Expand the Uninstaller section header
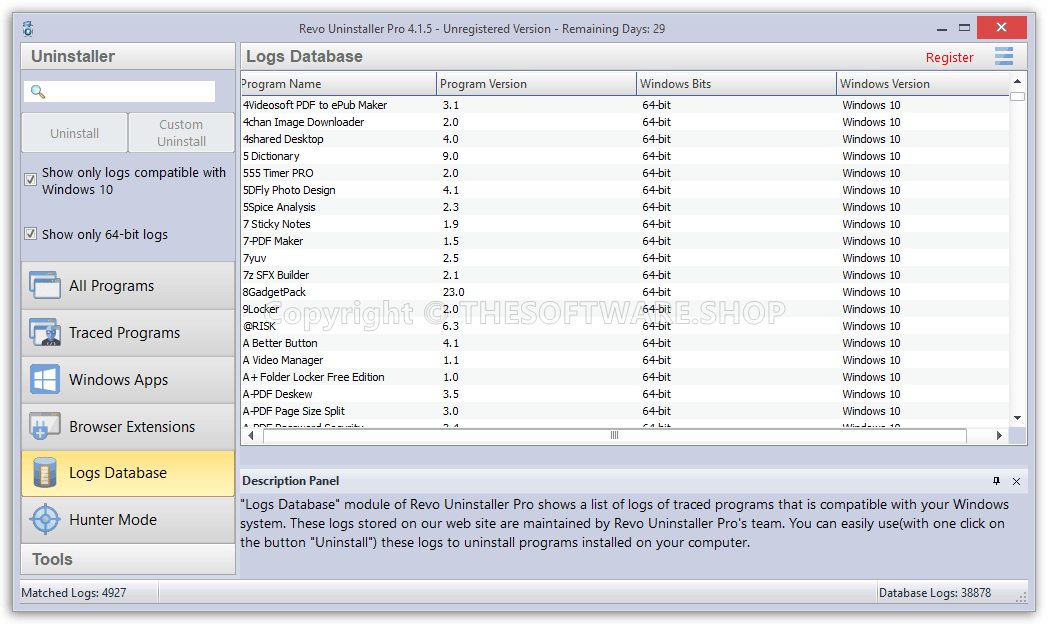1048x624 pixels. [128, 56]
